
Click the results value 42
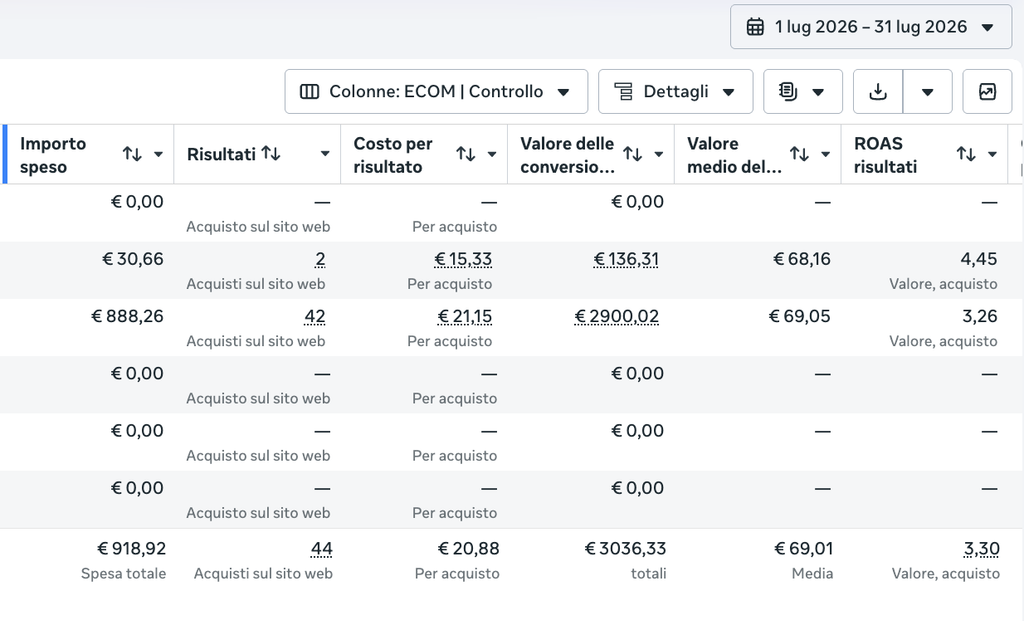coord(315,317)
